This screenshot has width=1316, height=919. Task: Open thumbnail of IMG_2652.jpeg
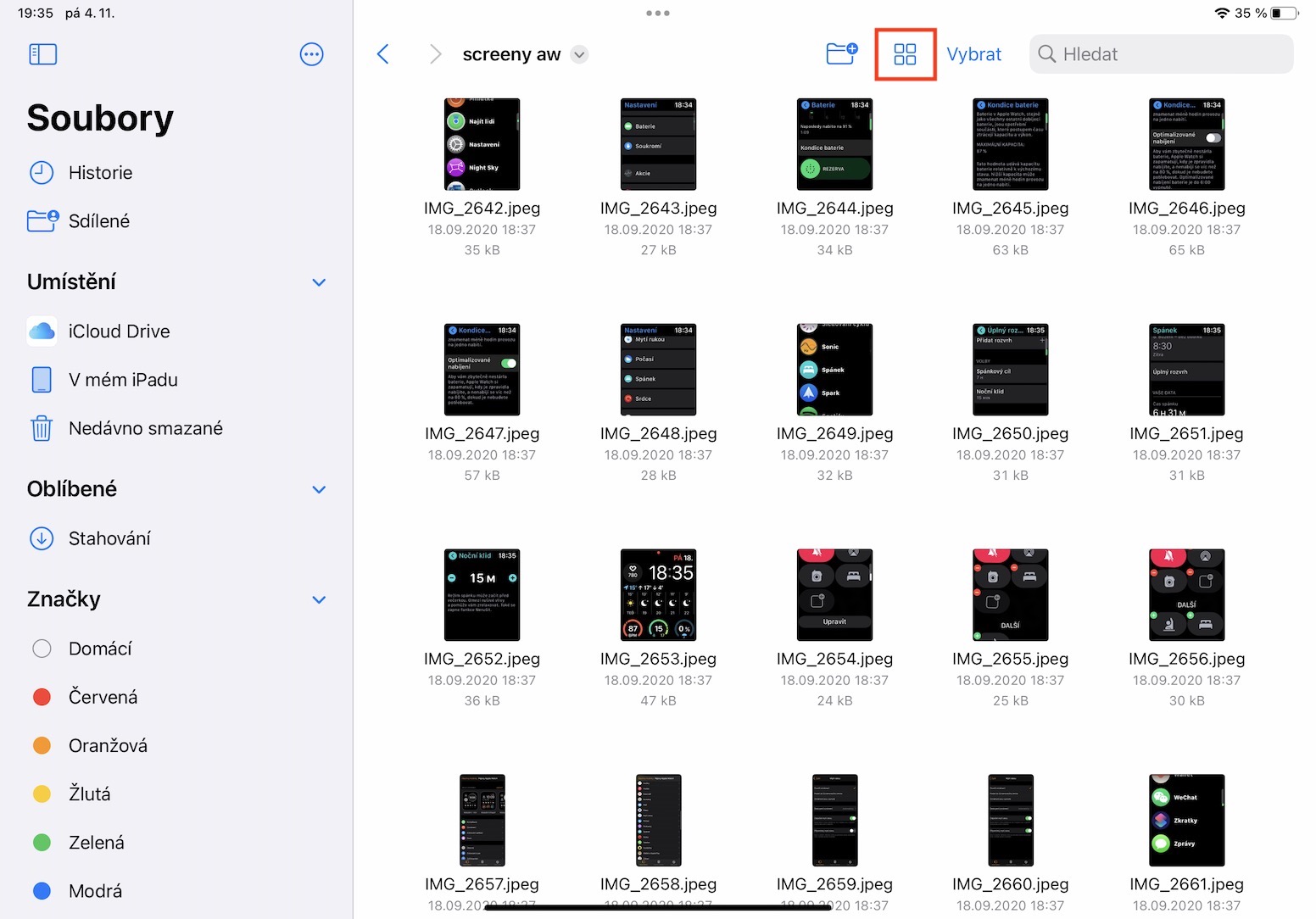(x=482, y=595)
